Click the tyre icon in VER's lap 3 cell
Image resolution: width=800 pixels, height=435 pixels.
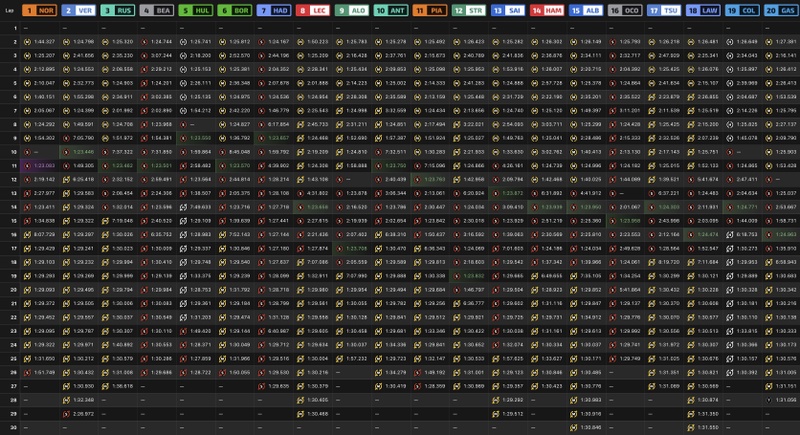point(66,56)
